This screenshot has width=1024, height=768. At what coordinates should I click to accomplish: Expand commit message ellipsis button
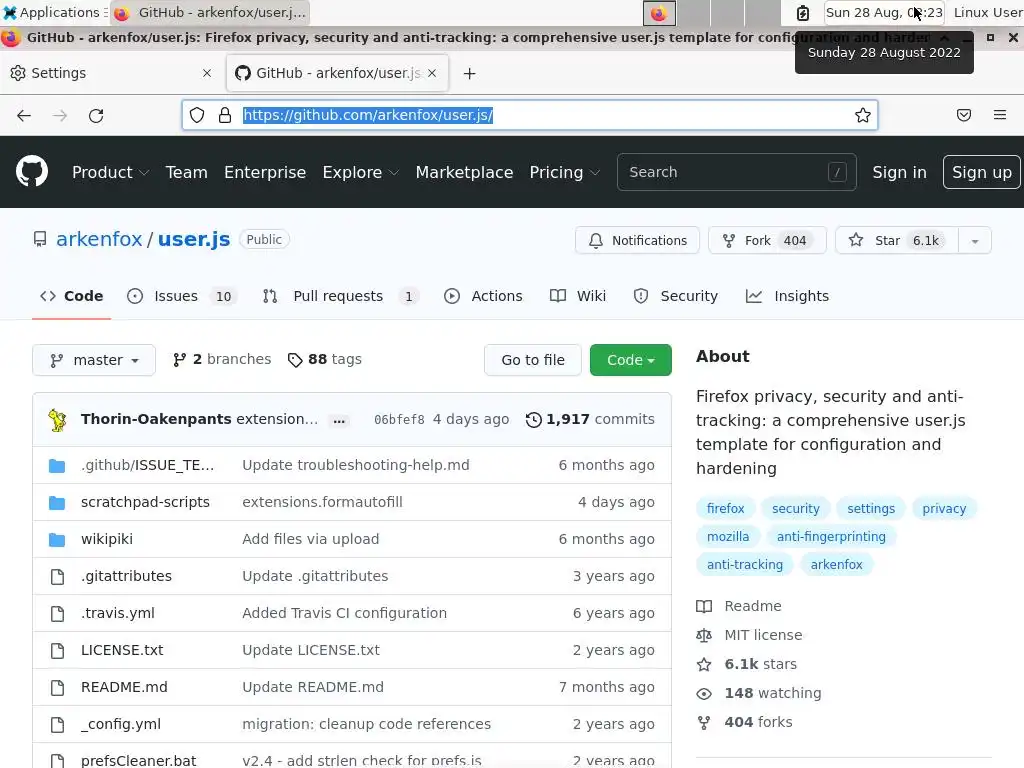point(339,421)
